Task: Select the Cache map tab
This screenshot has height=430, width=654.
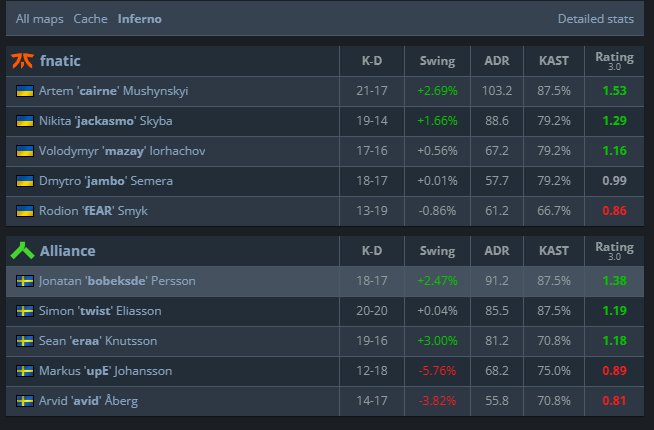Action: [x=91, y=19]
